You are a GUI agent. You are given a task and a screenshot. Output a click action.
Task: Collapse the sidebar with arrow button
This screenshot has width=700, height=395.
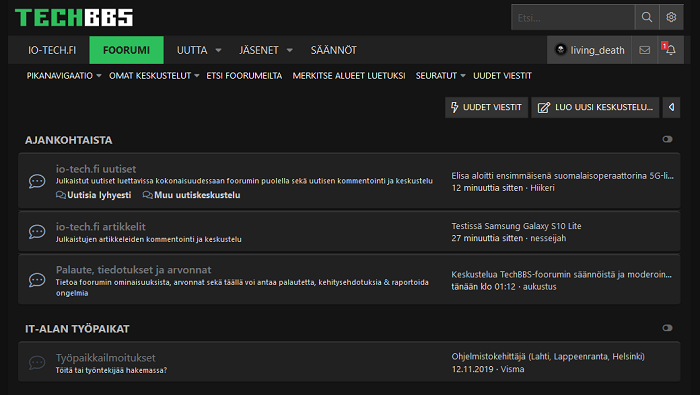click(x=671, y=107)
